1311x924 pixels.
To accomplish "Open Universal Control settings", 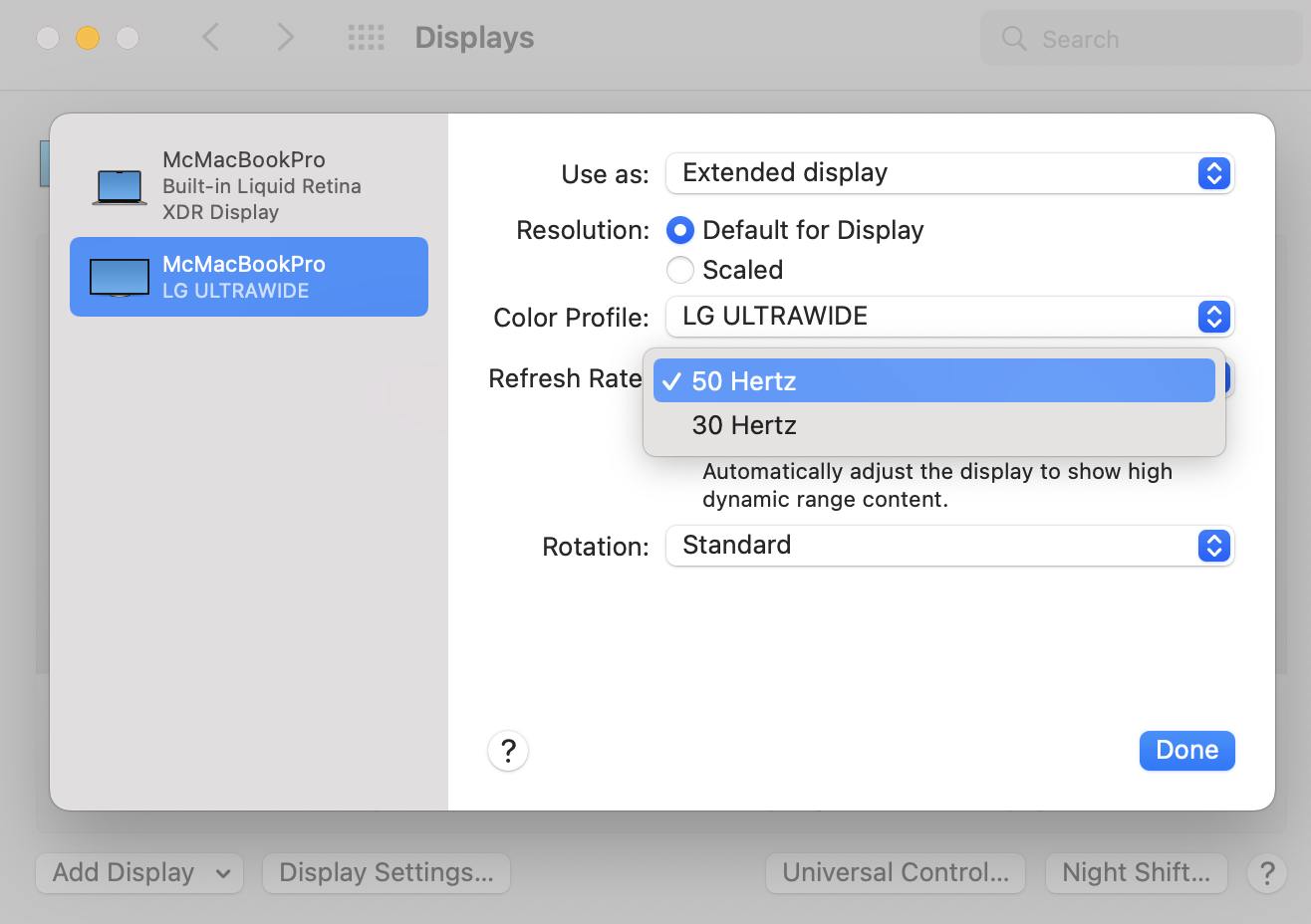I will [895, 873].
